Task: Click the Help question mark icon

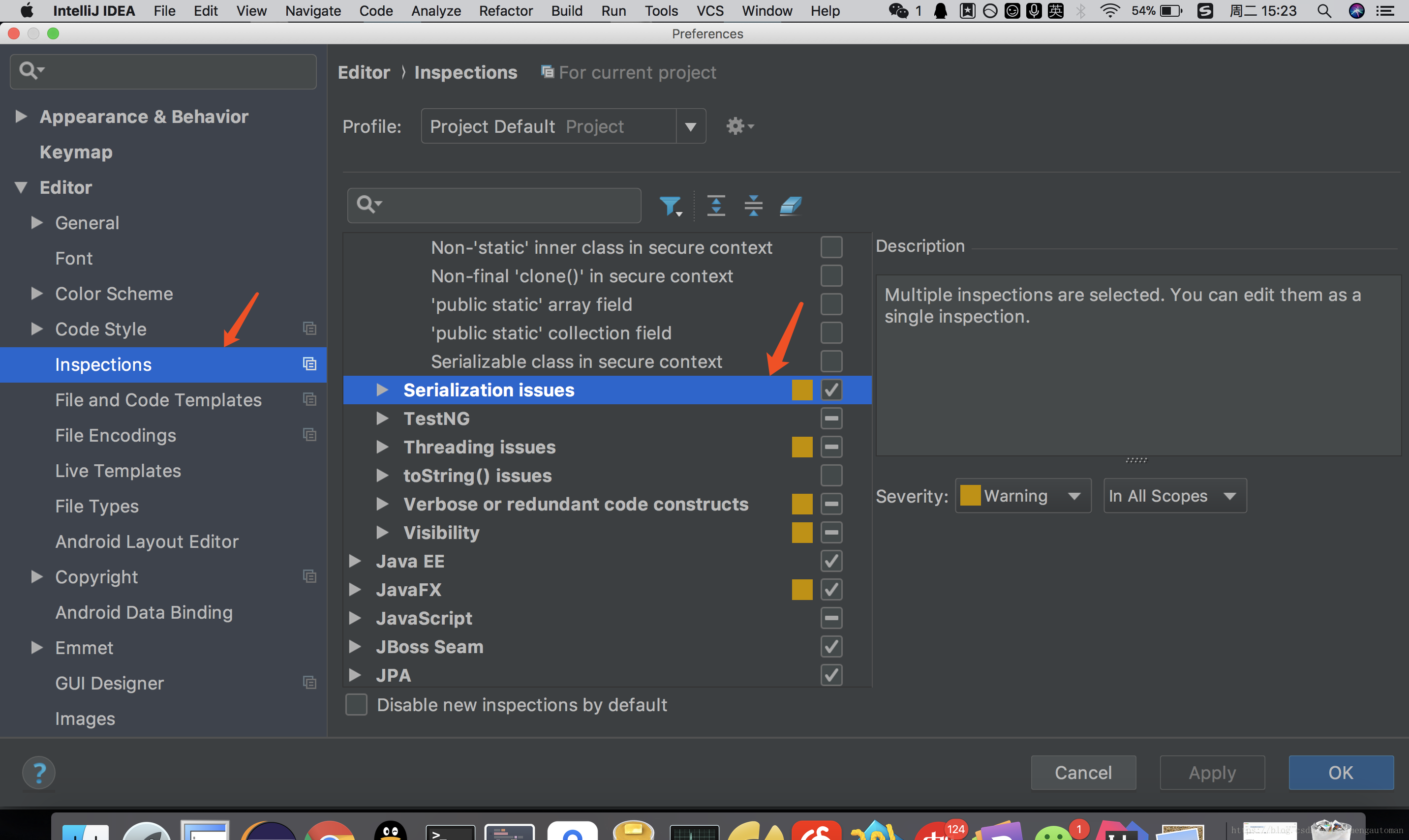Action: coord(38,772)
